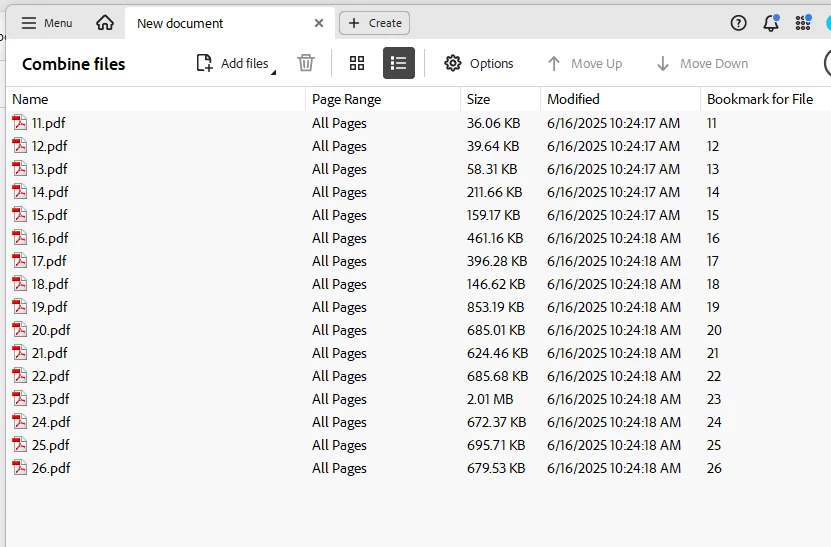This screenshot has width=831, height=547.
Task: Select the 22.pdf file name
Action: (x=50, y=376)
